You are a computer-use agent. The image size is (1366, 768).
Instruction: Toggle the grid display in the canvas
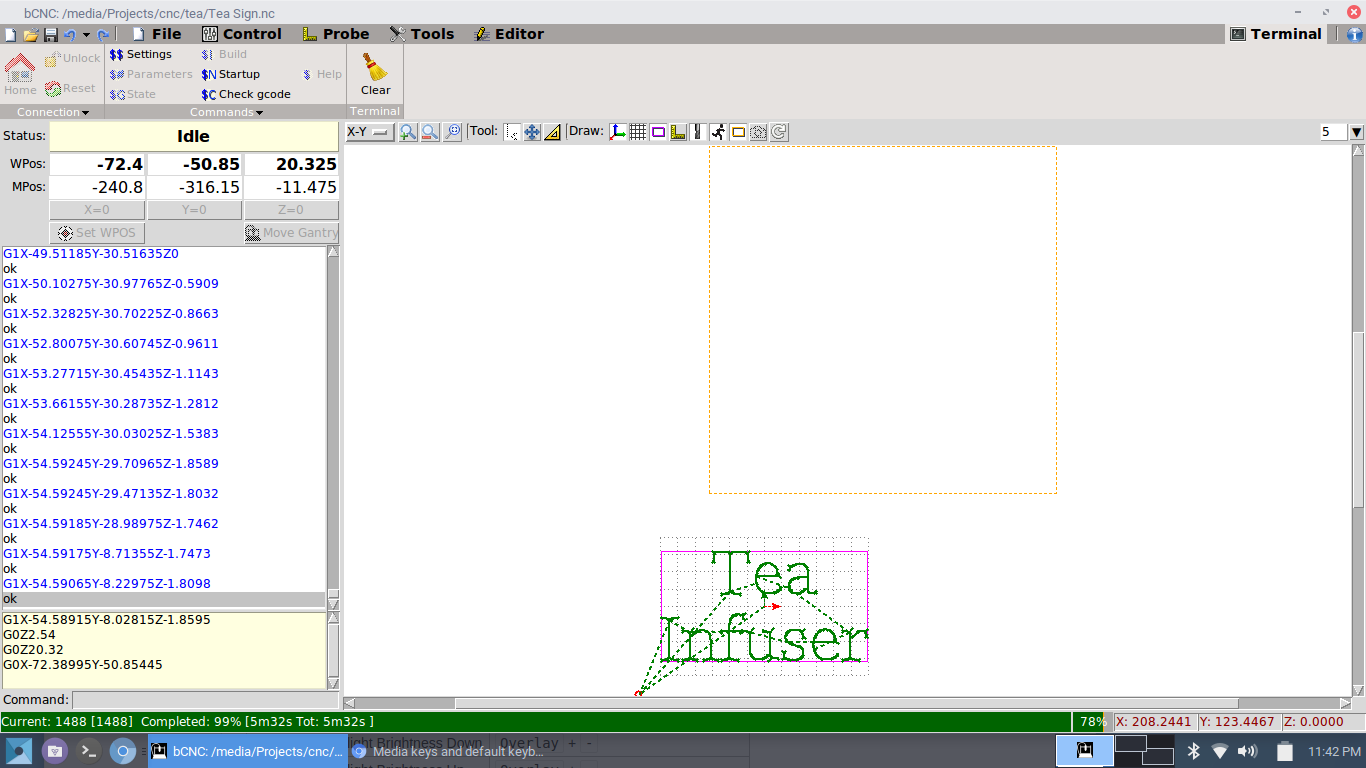point(638,132)
